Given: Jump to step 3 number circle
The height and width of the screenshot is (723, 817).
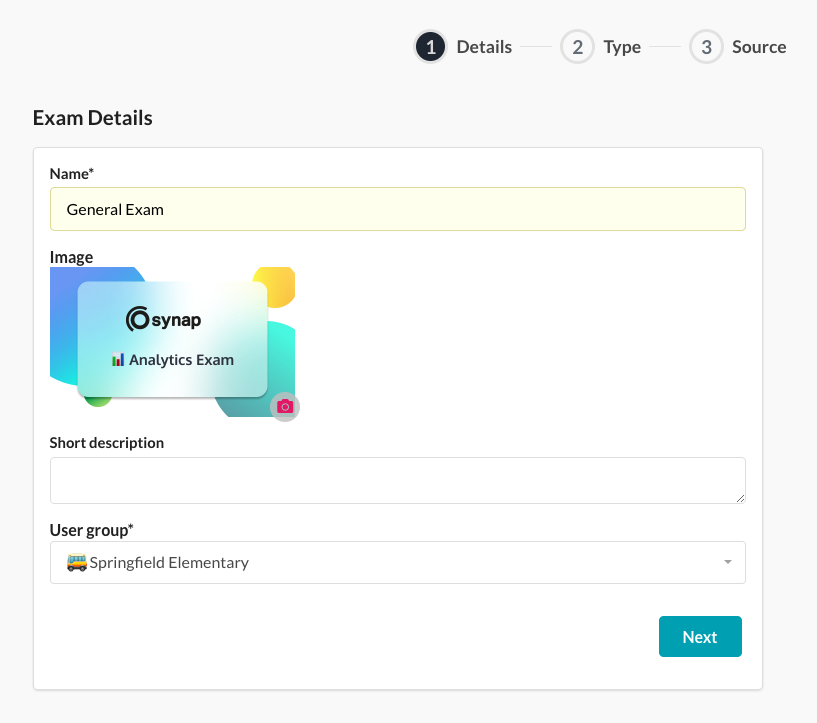Looking at the screenshot, I should pyautogui.click(x=706, y=47).
